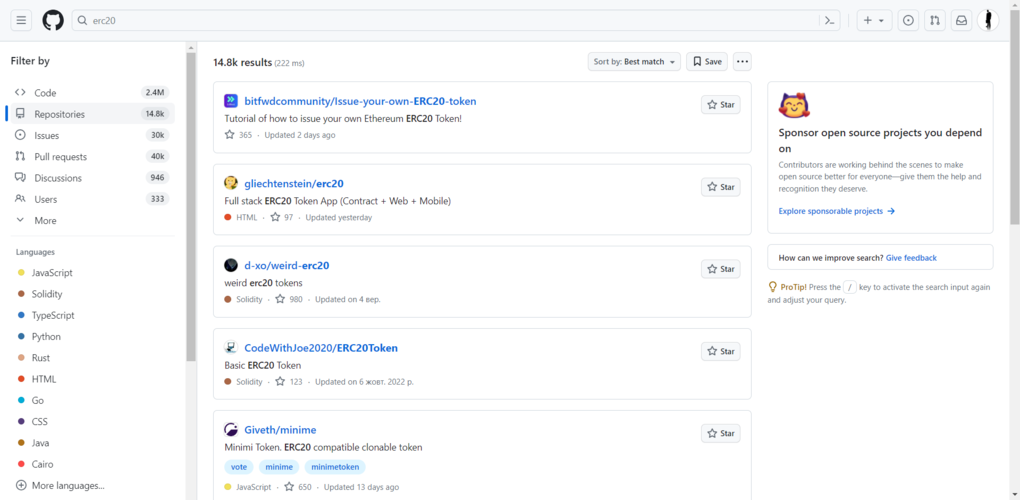Select the vote topic tag

(239, 467)
